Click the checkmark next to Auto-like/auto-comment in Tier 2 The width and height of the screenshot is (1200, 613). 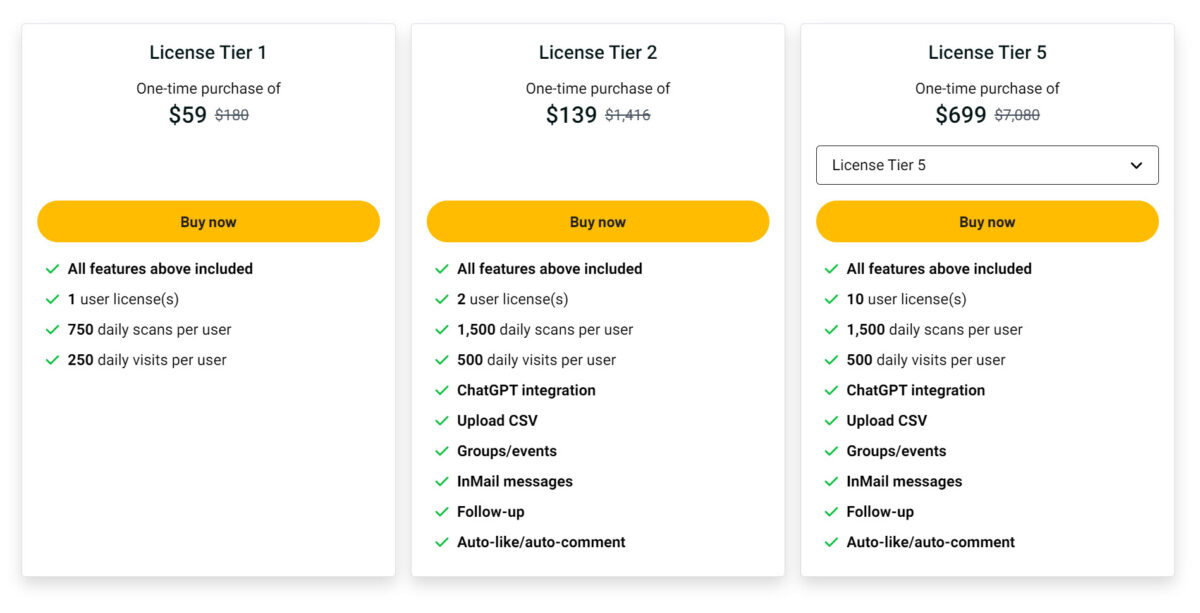(x=441, y=543)
